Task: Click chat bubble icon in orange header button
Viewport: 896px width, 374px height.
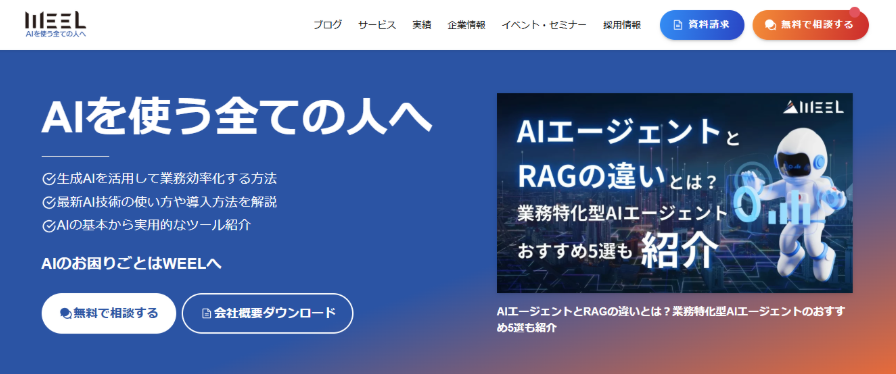Action: 770,25
